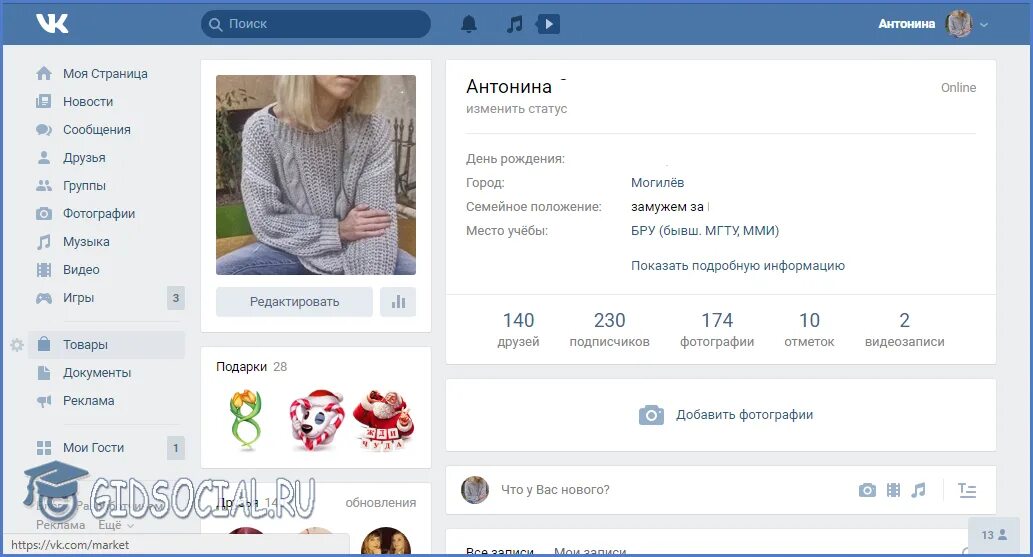Click Добавить фотографии button
The image size is (1033, 557).
coord(721,415)
